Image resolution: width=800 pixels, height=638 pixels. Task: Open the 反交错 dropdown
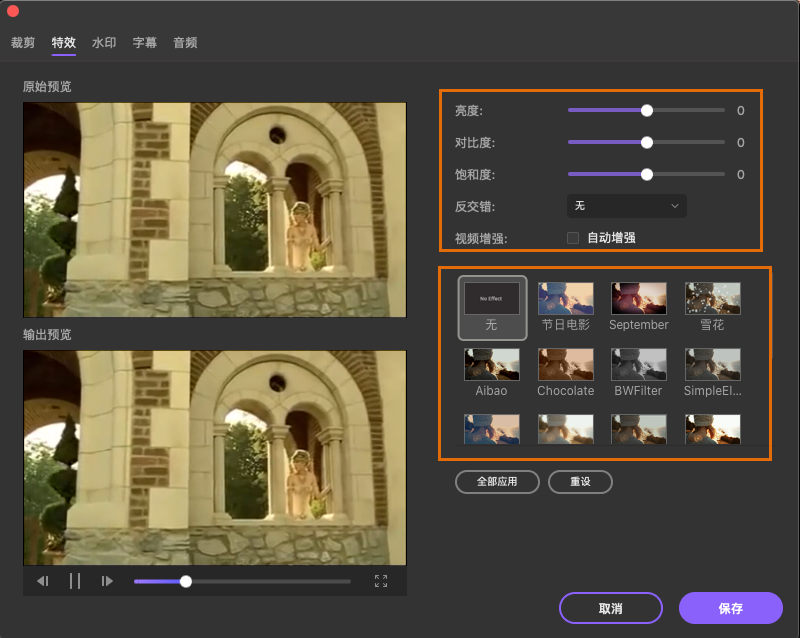626,206
